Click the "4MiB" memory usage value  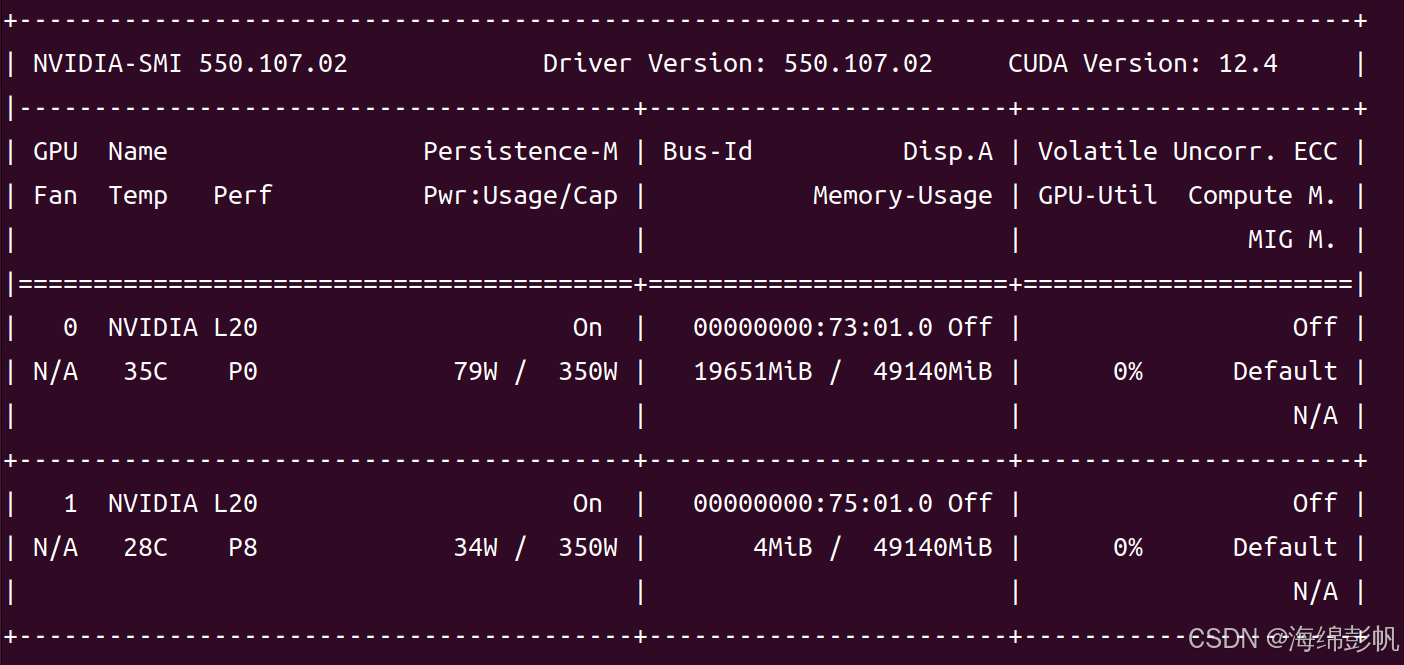tap(782, 548)
